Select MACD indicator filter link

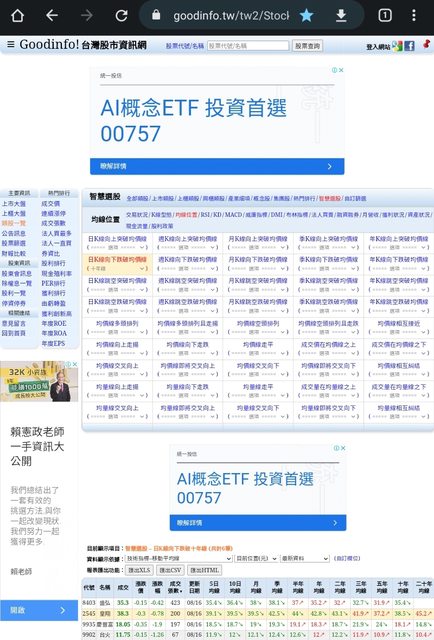(x=233, y=215)
